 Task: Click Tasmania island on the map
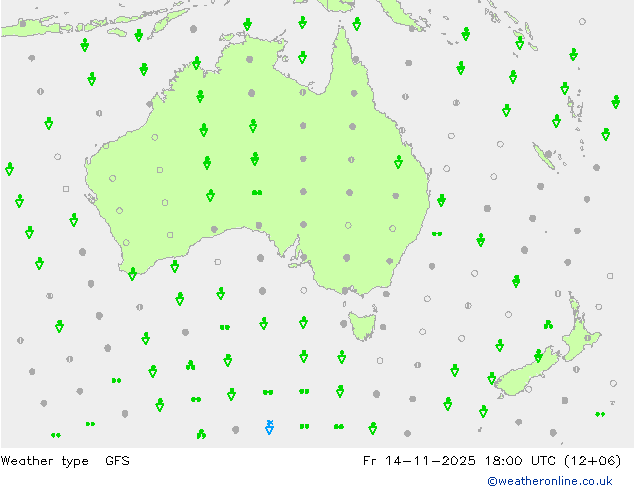[x=363, y=325]
